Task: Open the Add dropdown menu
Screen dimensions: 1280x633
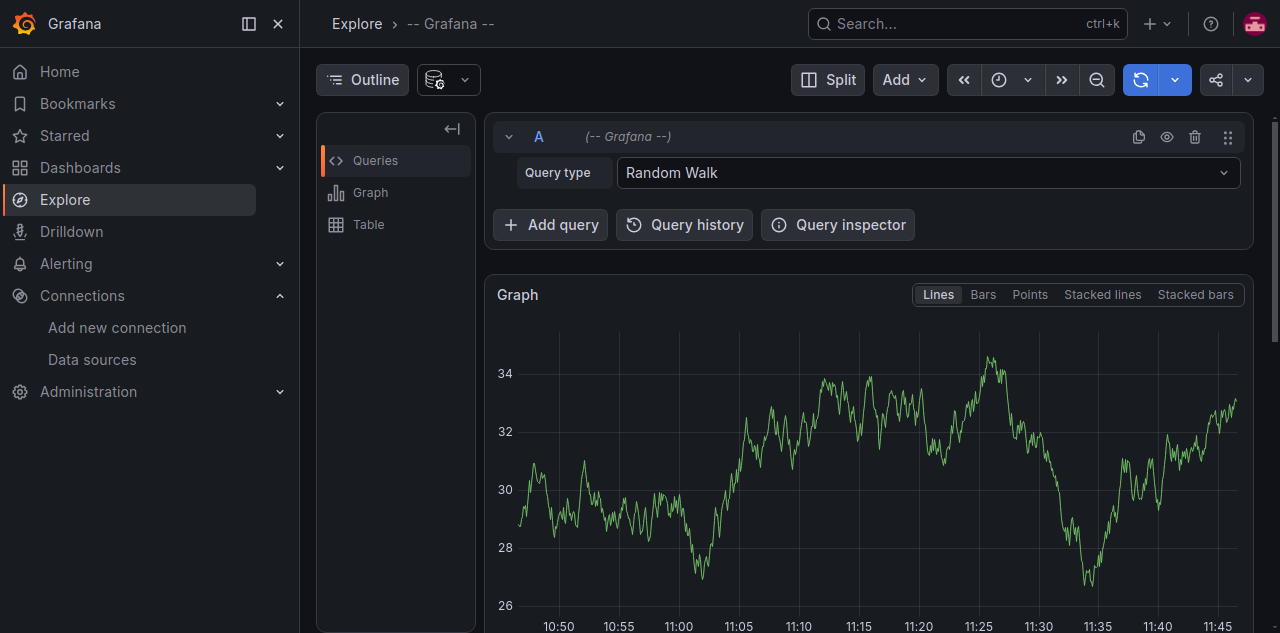Action: (x=905, y=80)
